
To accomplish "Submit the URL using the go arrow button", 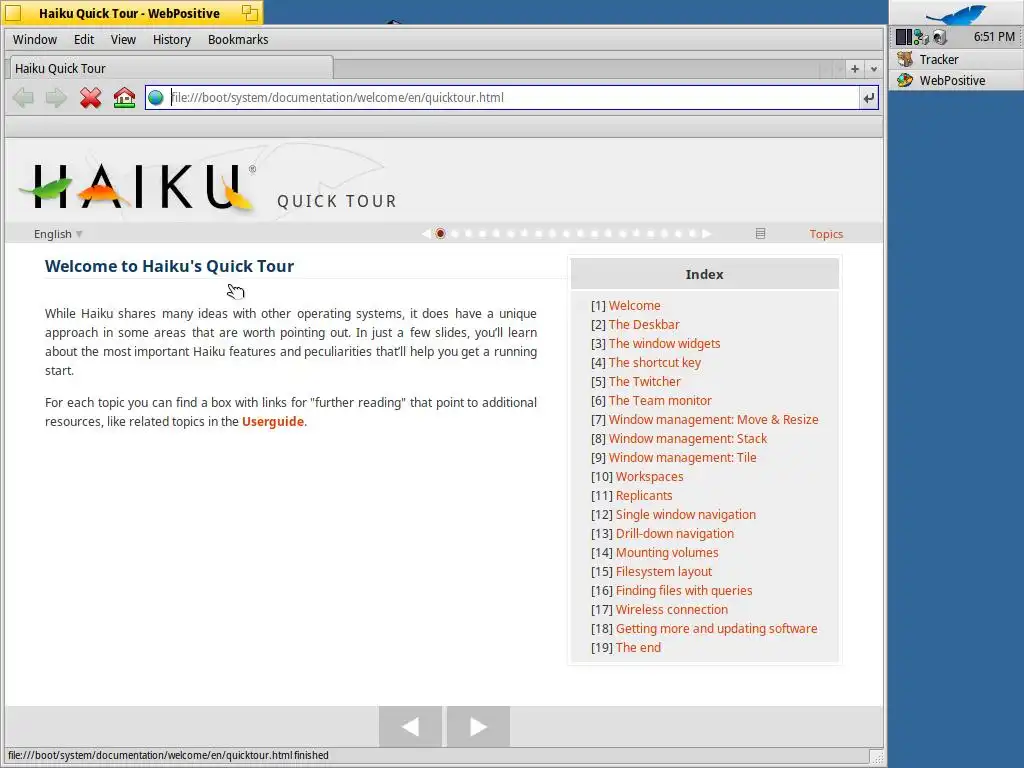I will [869, 98].
